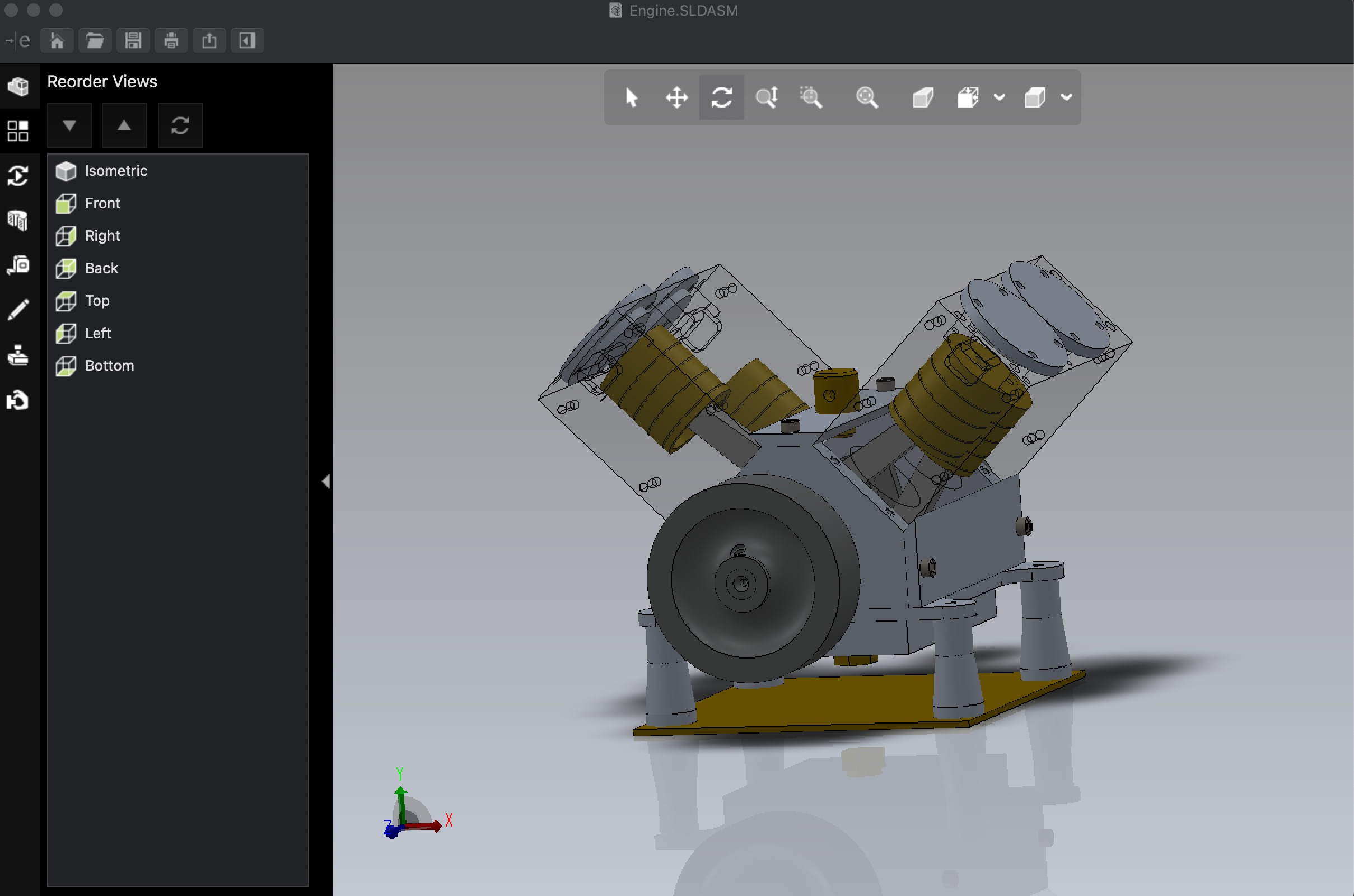Move selected view up in order
Viewport: 1354px width, 896px height.
pos(124,125)
